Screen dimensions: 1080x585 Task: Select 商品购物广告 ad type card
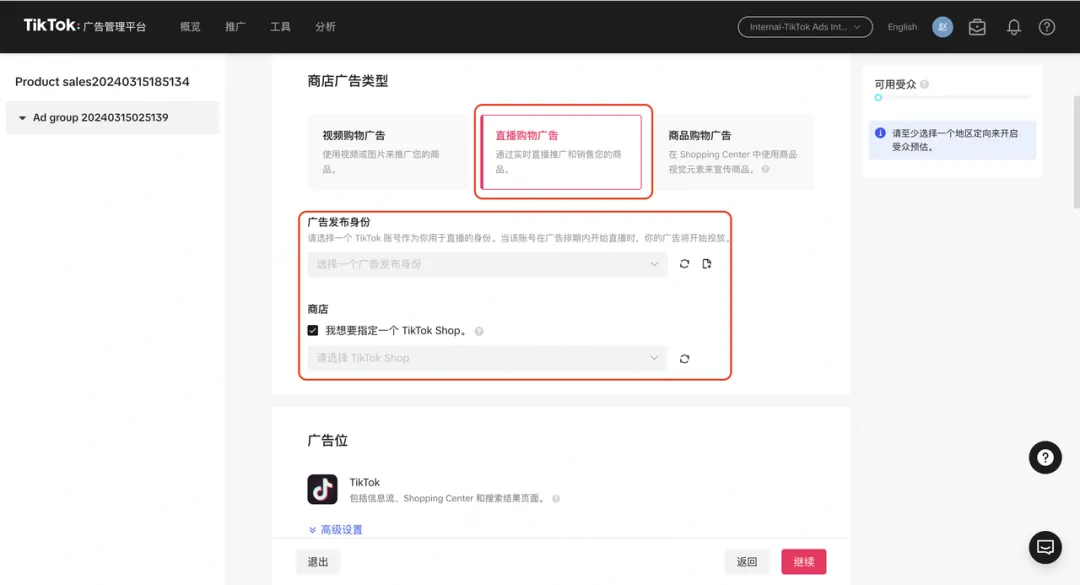coord(734,152)
